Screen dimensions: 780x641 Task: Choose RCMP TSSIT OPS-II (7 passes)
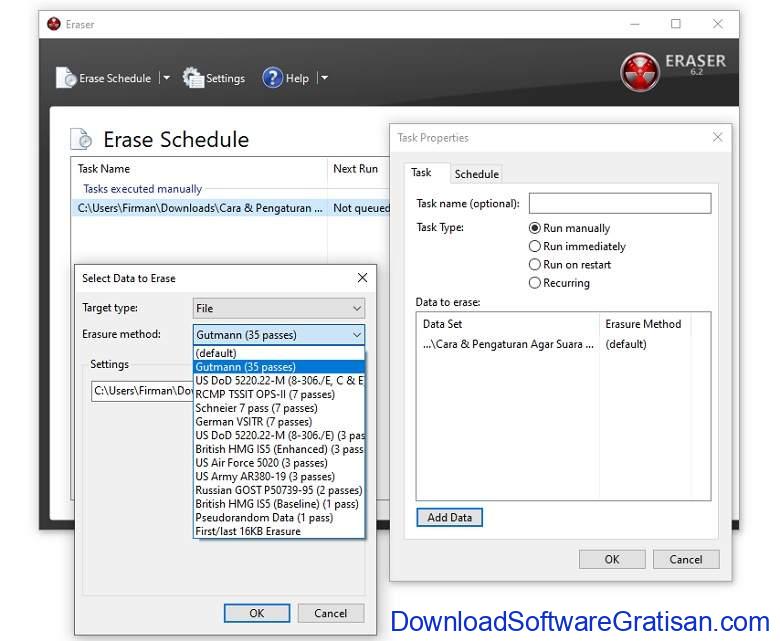click(279, 394)
